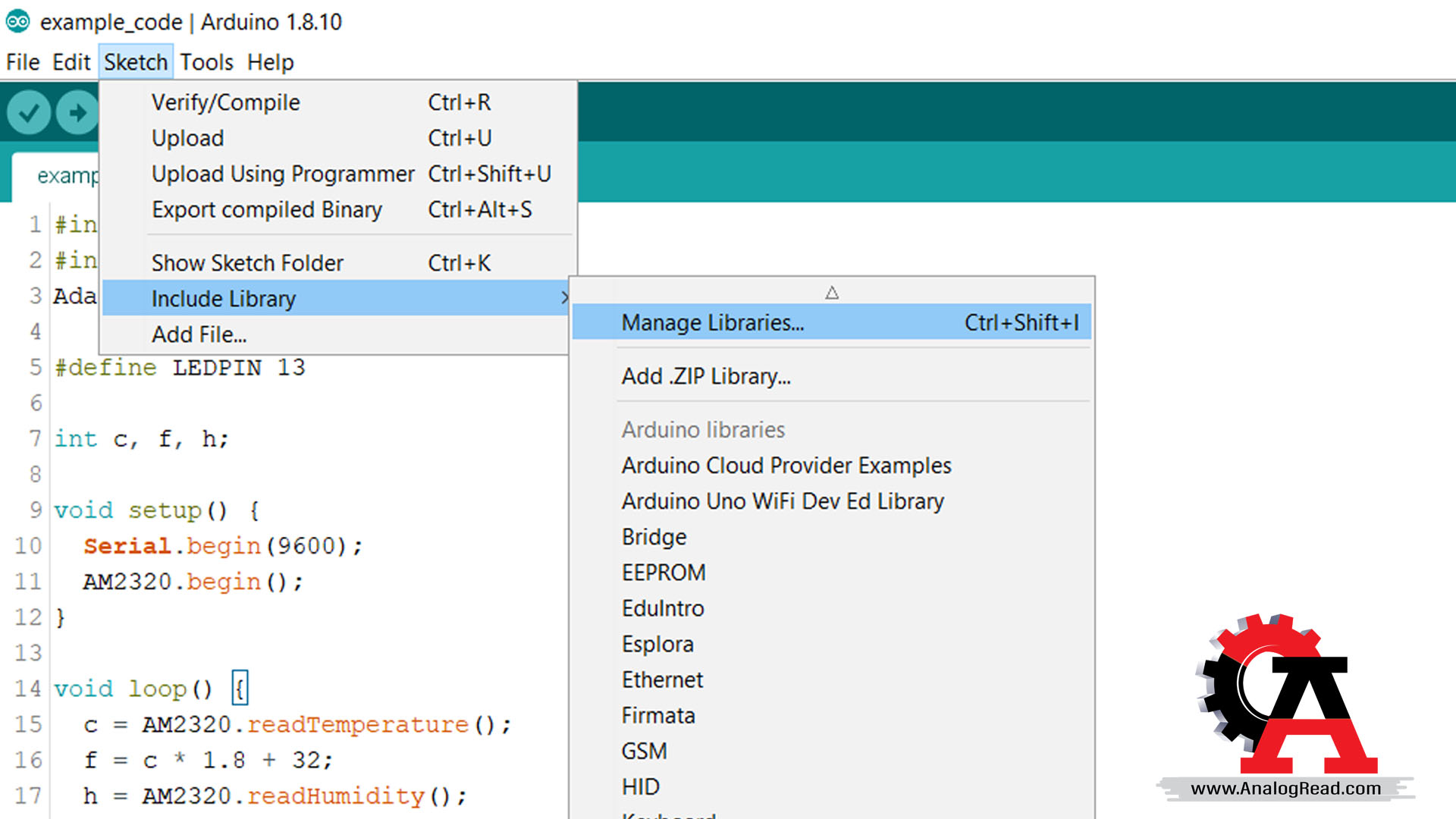Click the AM2320.readTemperature() line
Image resolution: width=1456 pixels, height=819 pixels.
297,724
